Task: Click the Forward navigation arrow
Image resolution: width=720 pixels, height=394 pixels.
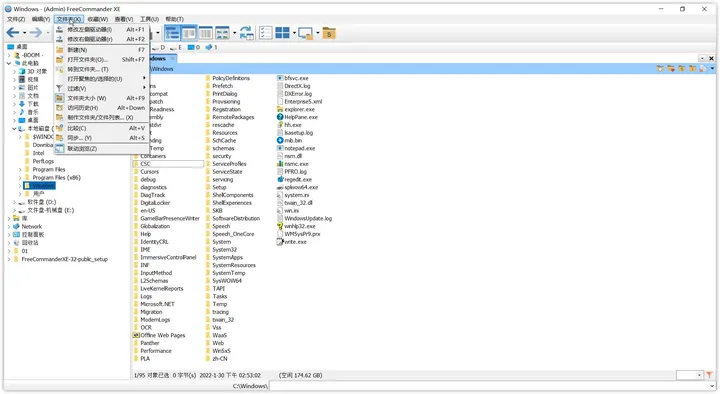Action: (x=35, y=33)
